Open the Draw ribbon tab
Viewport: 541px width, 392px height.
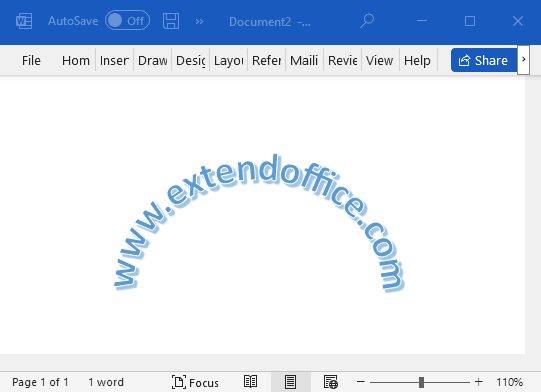tap(153, 60)
